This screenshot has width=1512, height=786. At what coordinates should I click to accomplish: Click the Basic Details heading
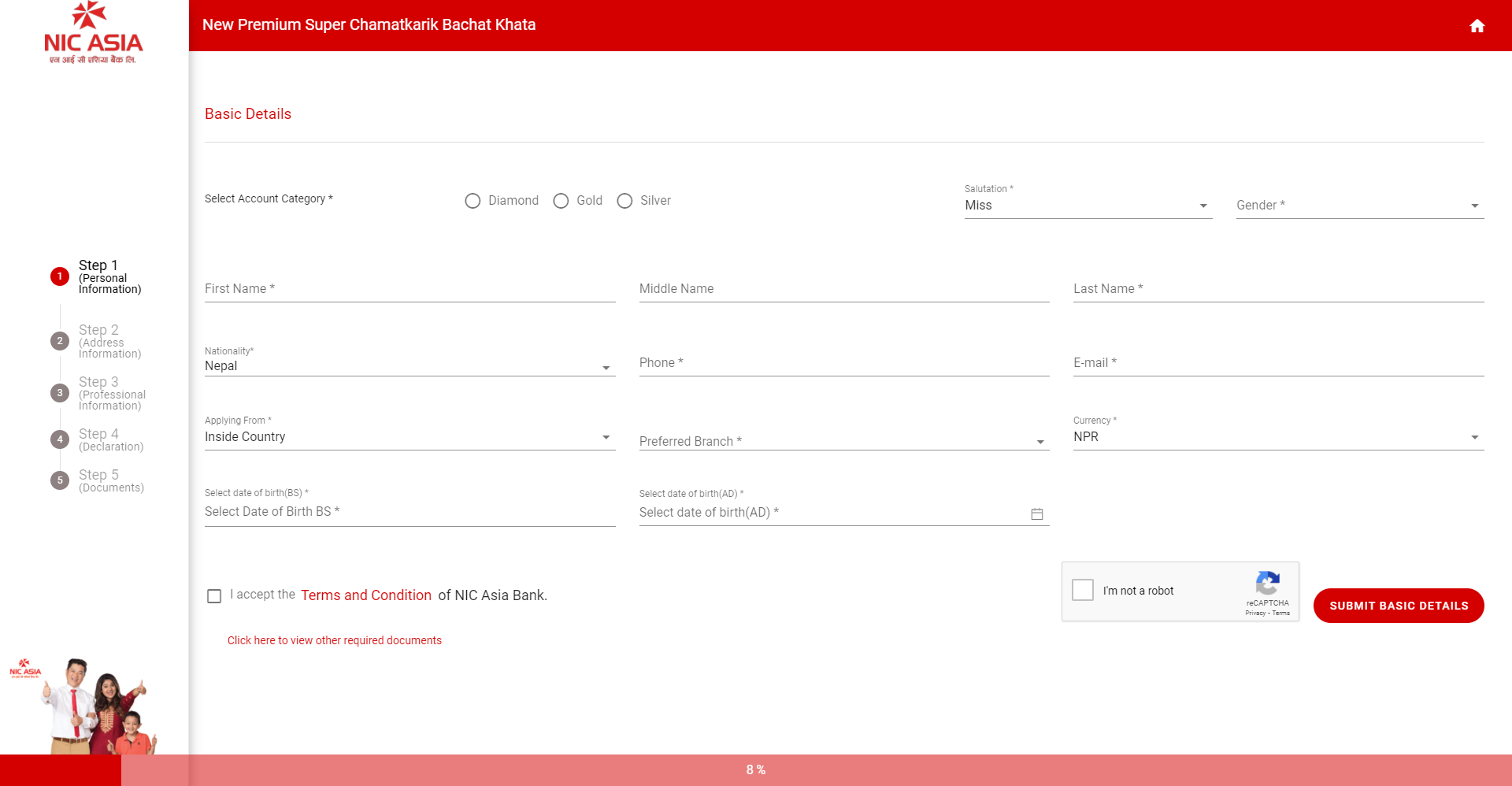[x=248, y=114]
